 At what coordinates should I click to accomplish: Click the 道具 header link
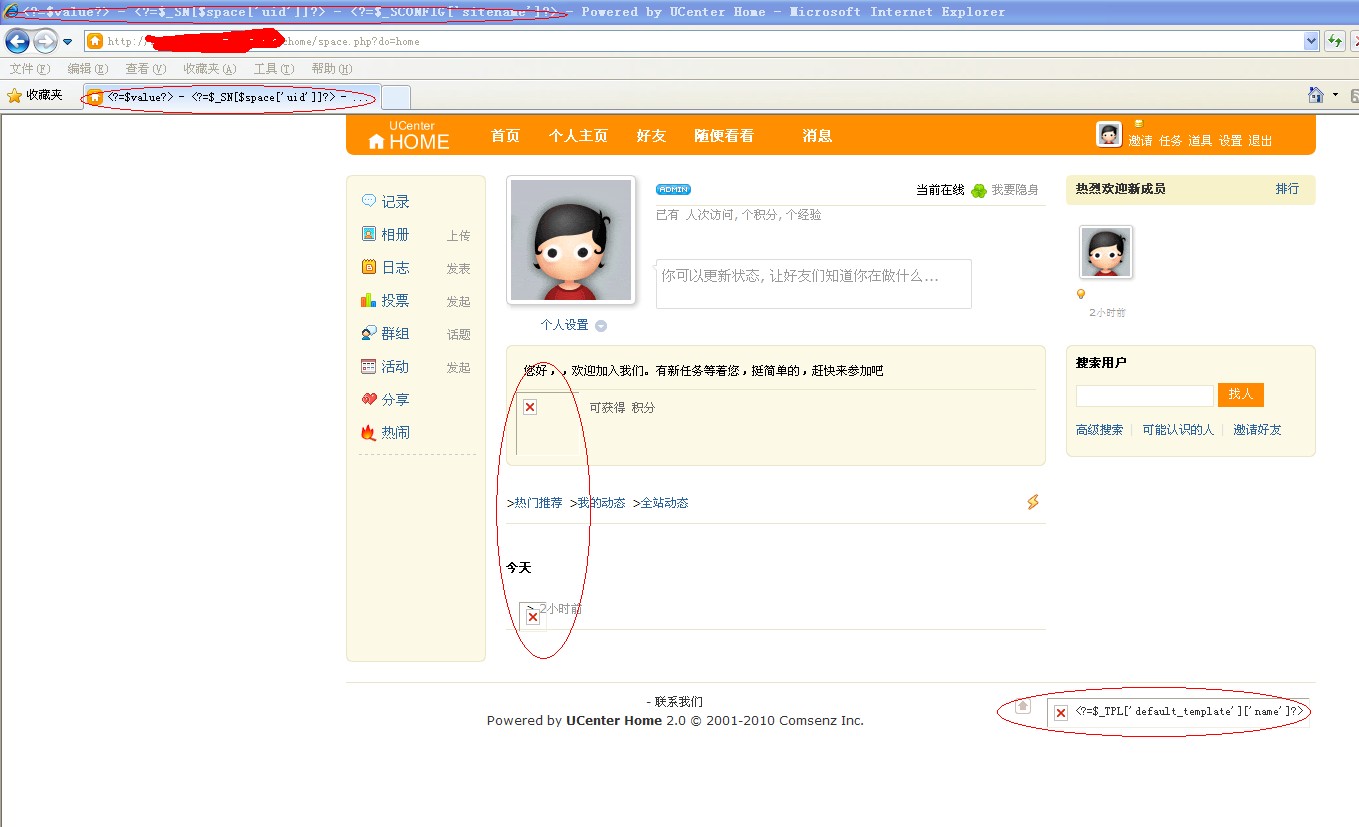pyautogui.click(x=1200, y=141)
